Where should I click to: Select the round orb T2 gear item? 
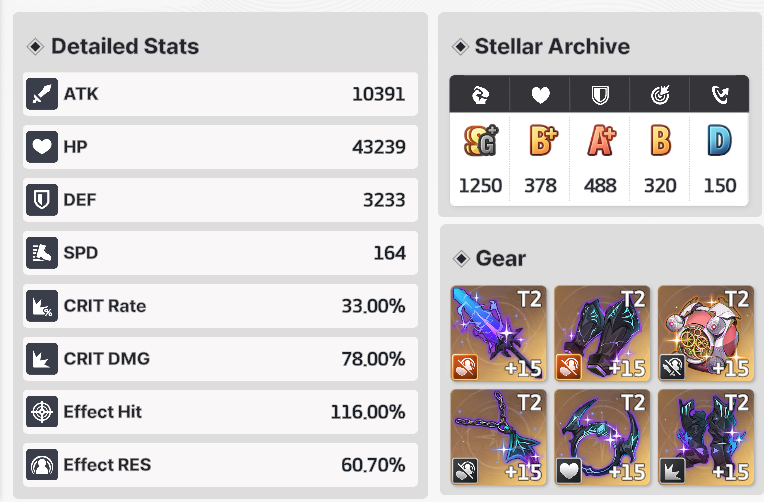pyautogui.click(x=706, y=333)
